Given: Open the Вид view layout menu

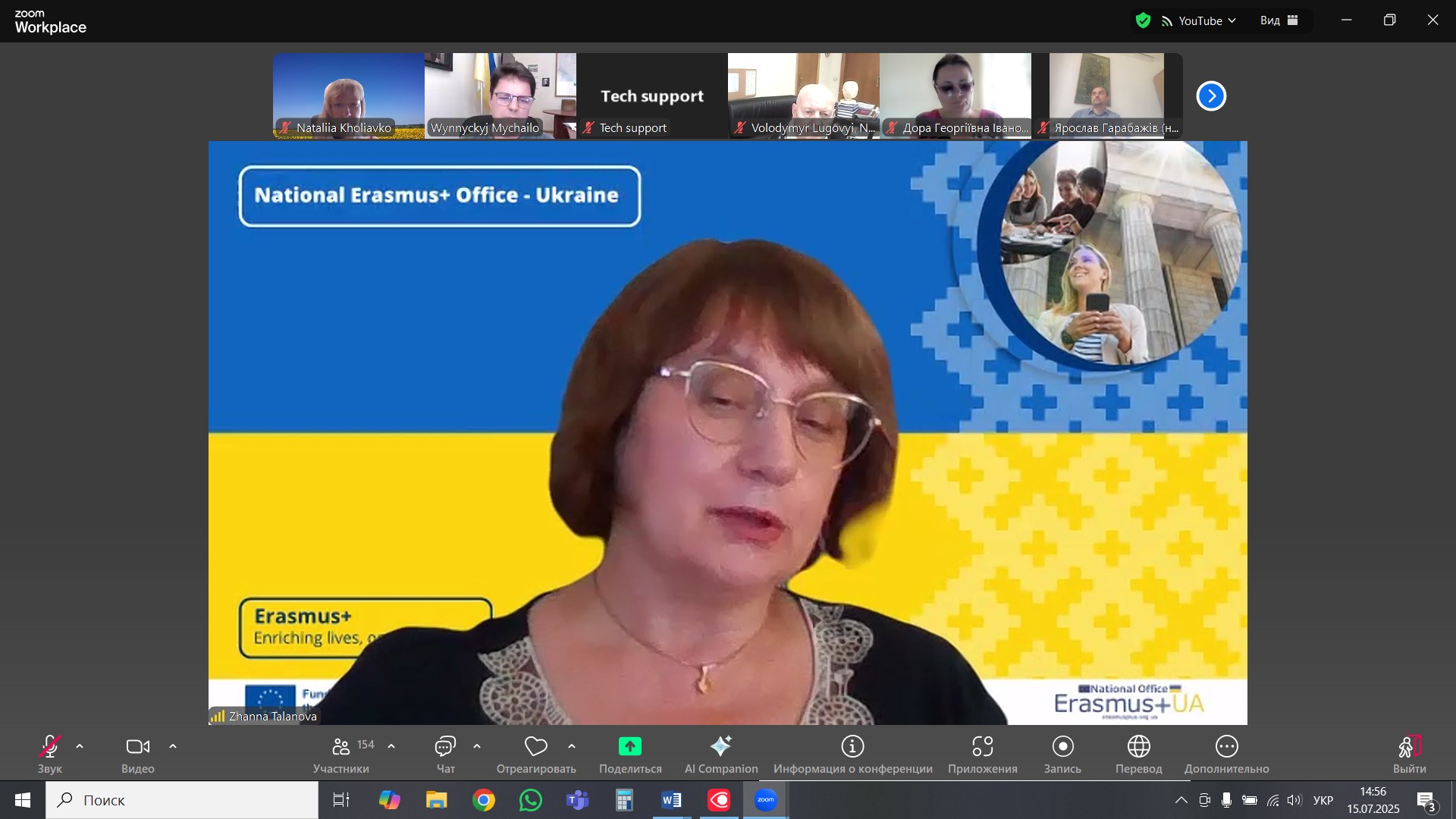Looking at the screenshot, I should [1279, 20].
